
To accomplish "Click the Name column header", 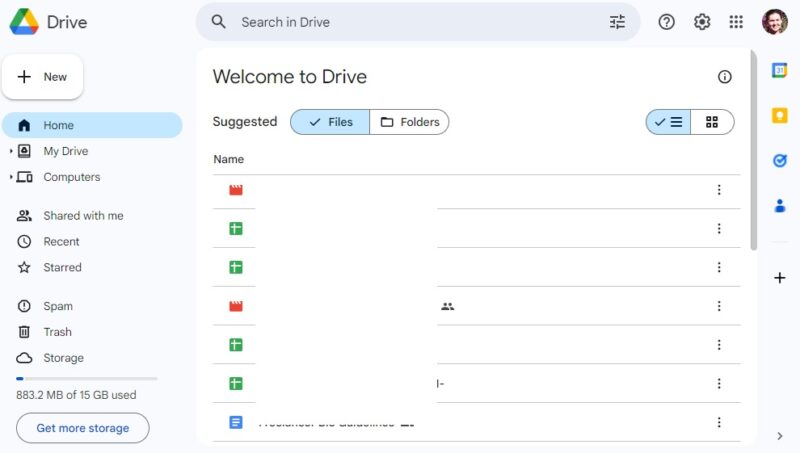I will [229, 159].
